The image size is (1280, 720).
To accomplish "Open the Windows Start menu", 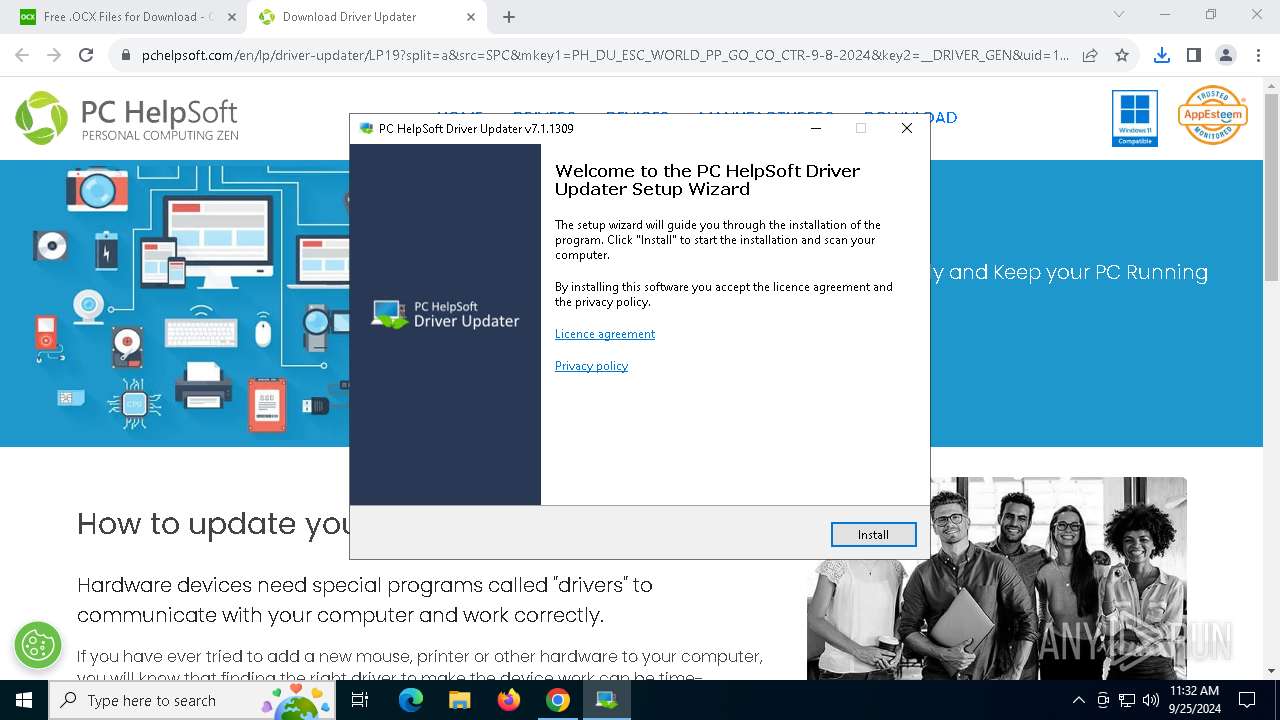I will tap(23, 700).
